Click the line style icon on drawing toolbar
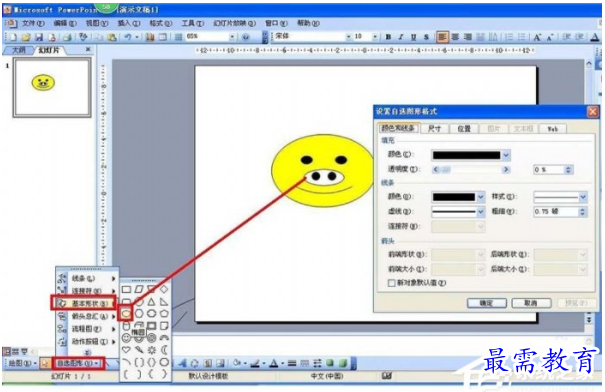 292,363
